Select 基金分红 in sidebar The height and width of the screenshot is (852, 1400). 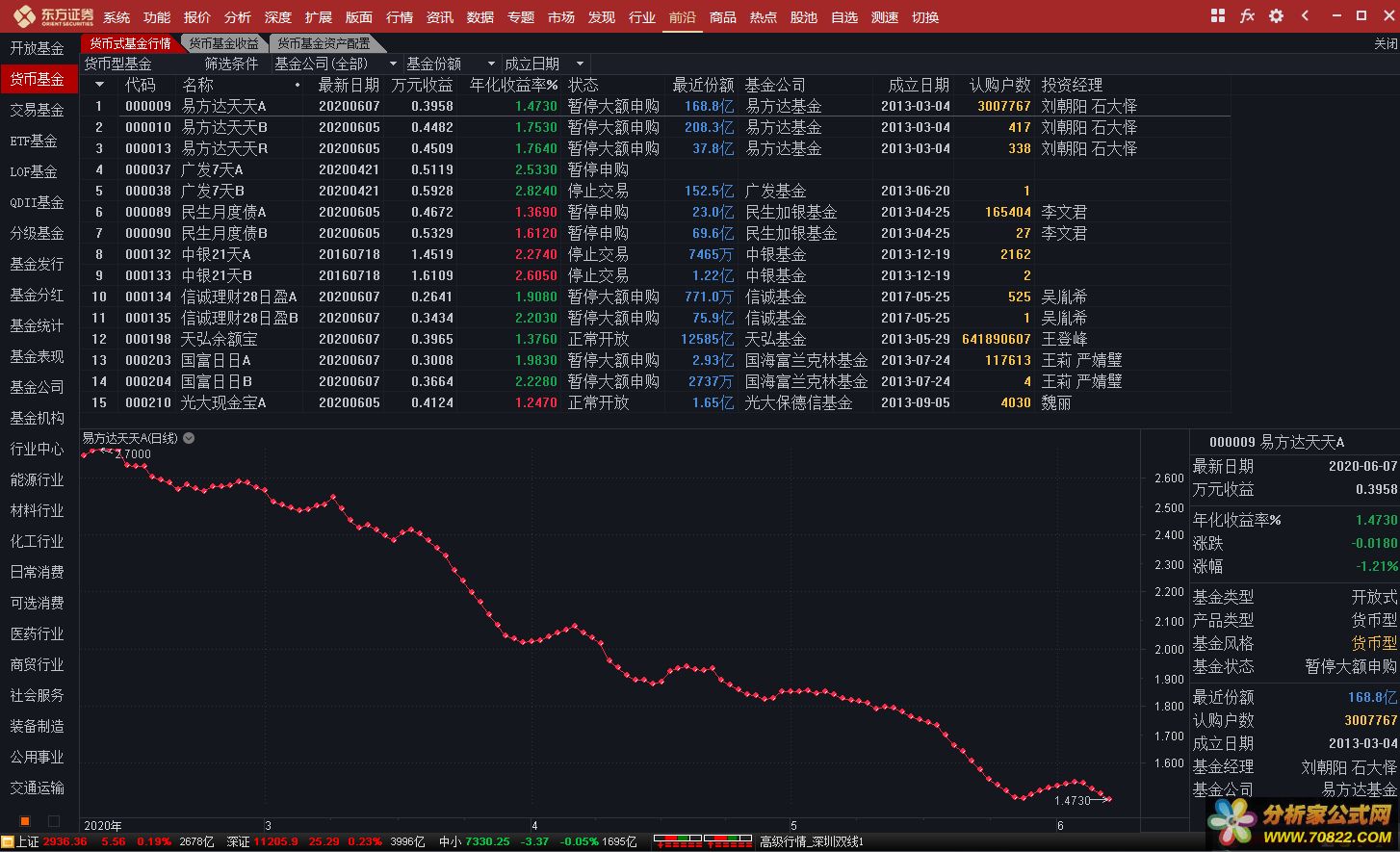tap(38, 295)
